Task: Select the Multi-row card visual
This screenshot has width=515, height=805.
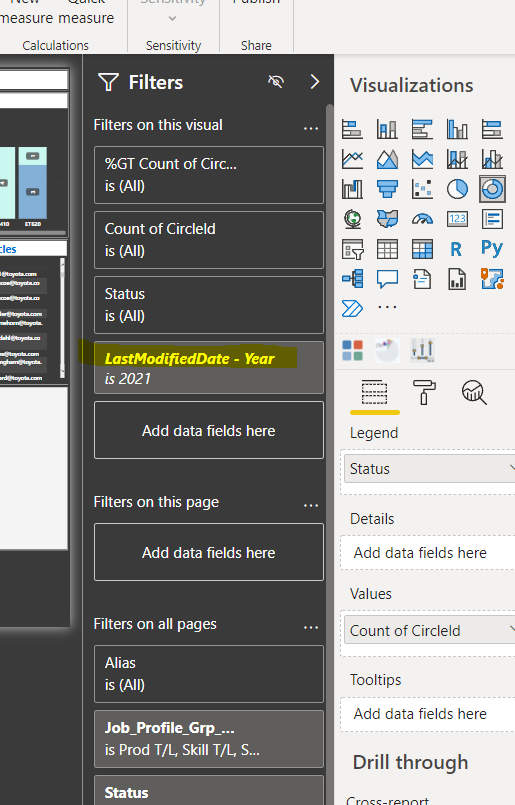Action: coord(492,219)
